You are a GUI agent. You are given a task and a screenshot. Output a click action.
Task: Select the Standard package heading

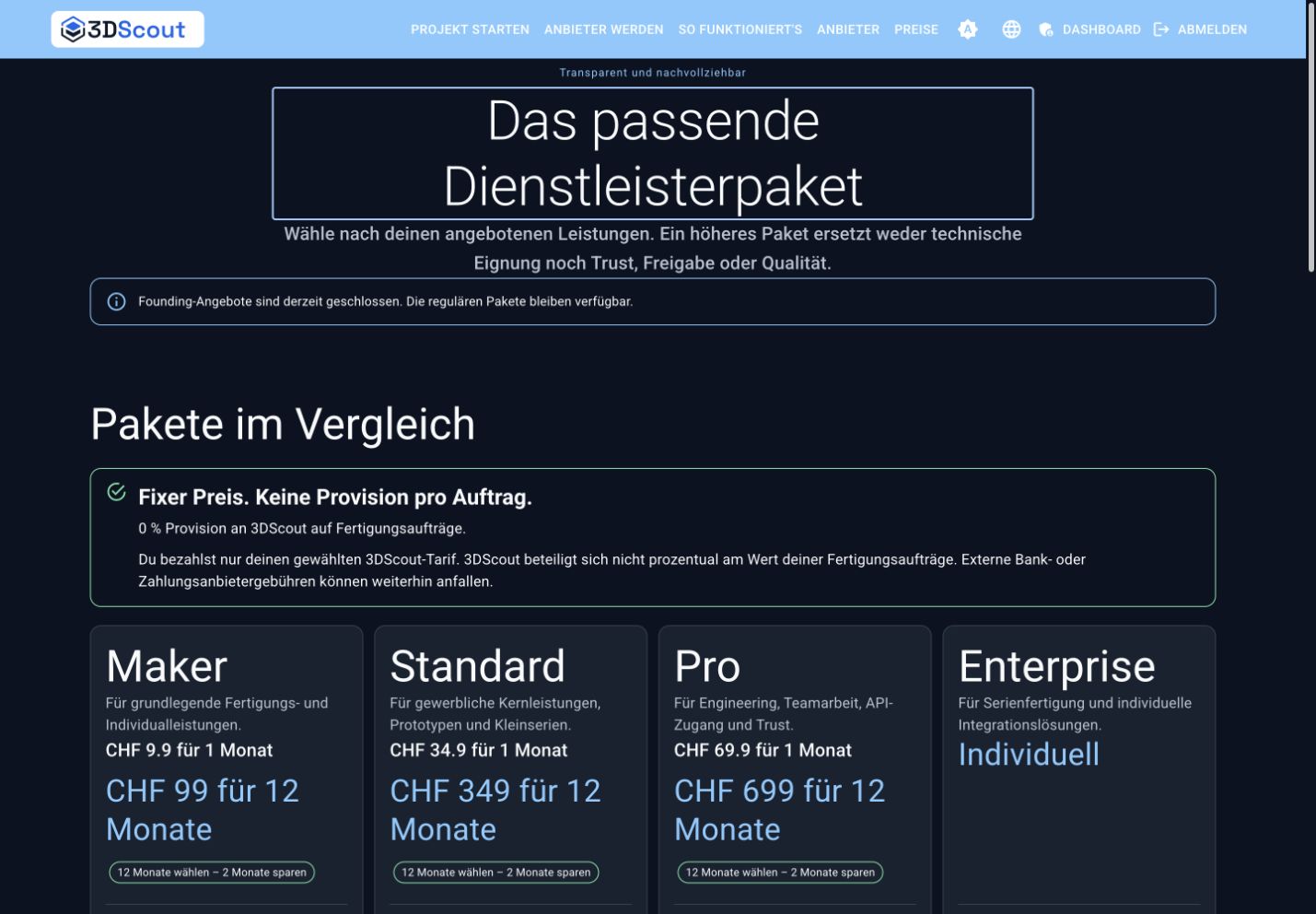477,666
